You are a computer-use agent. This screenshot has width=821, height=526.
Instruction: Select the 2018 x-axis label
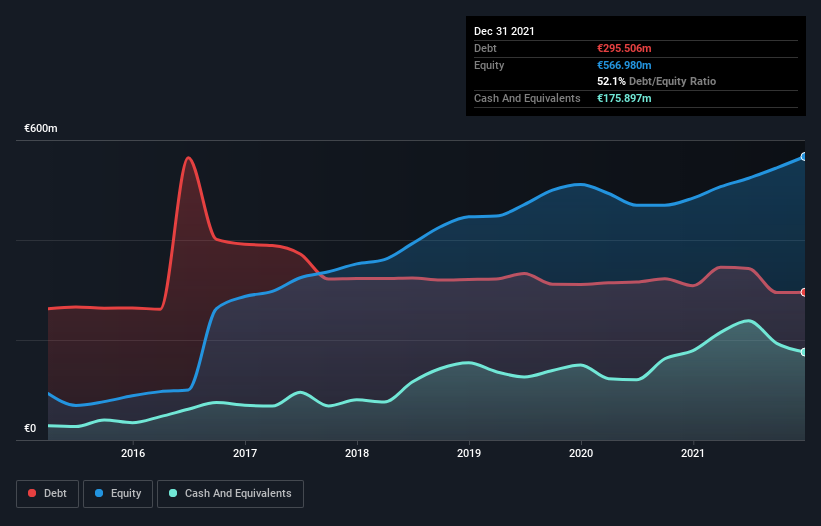pos(357,453)
